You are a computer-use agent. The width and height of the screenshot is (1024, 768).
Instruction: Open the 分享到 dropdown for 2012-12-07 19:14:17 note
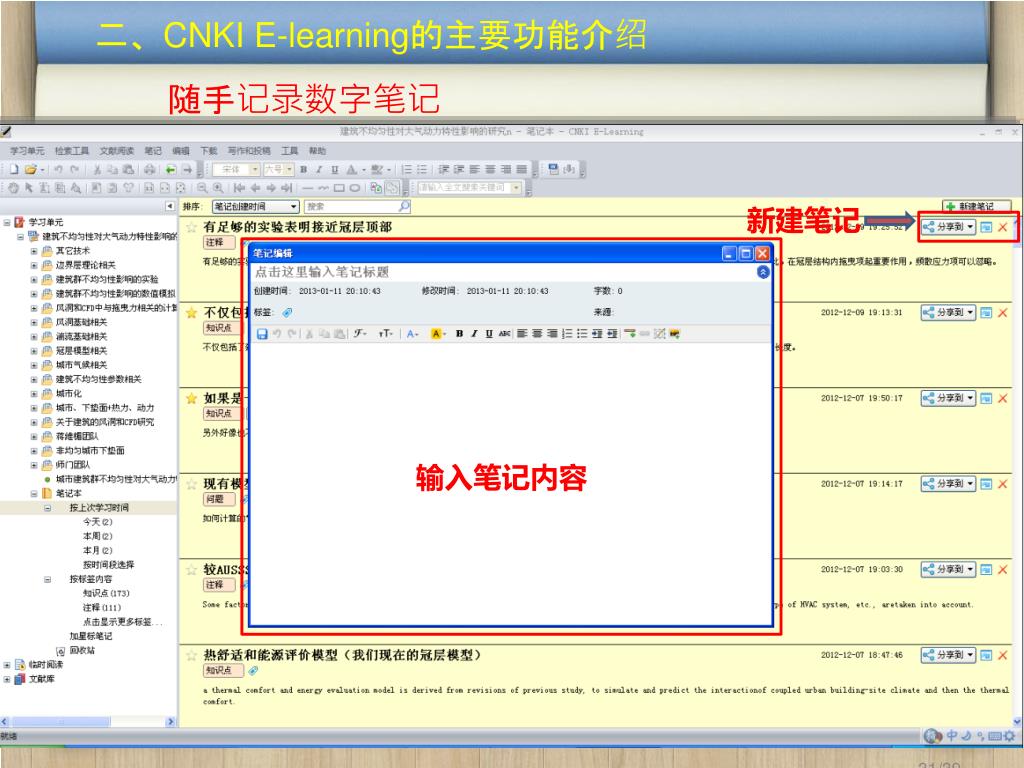tap(970, 484)
